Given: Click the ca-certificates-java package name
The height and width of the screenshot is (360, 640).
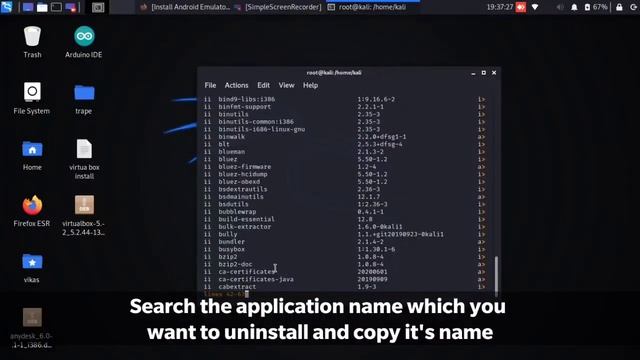Looking at the screenshot, I should (256, 279).
